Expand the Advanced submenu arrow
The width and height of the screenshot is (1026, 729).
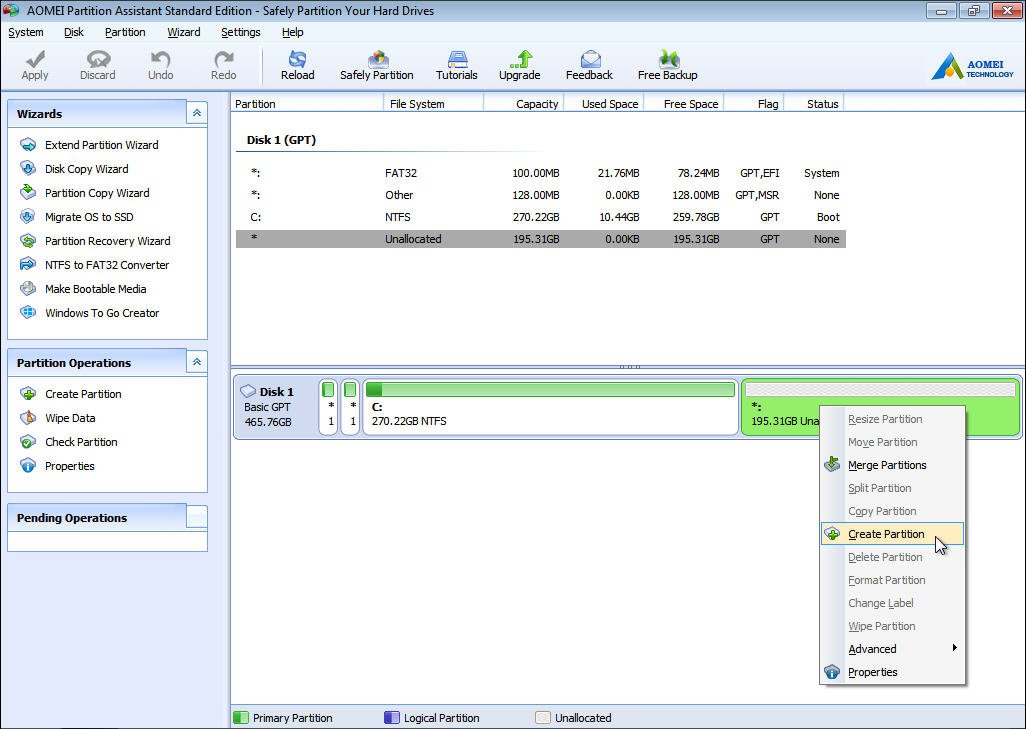(954, 649)
